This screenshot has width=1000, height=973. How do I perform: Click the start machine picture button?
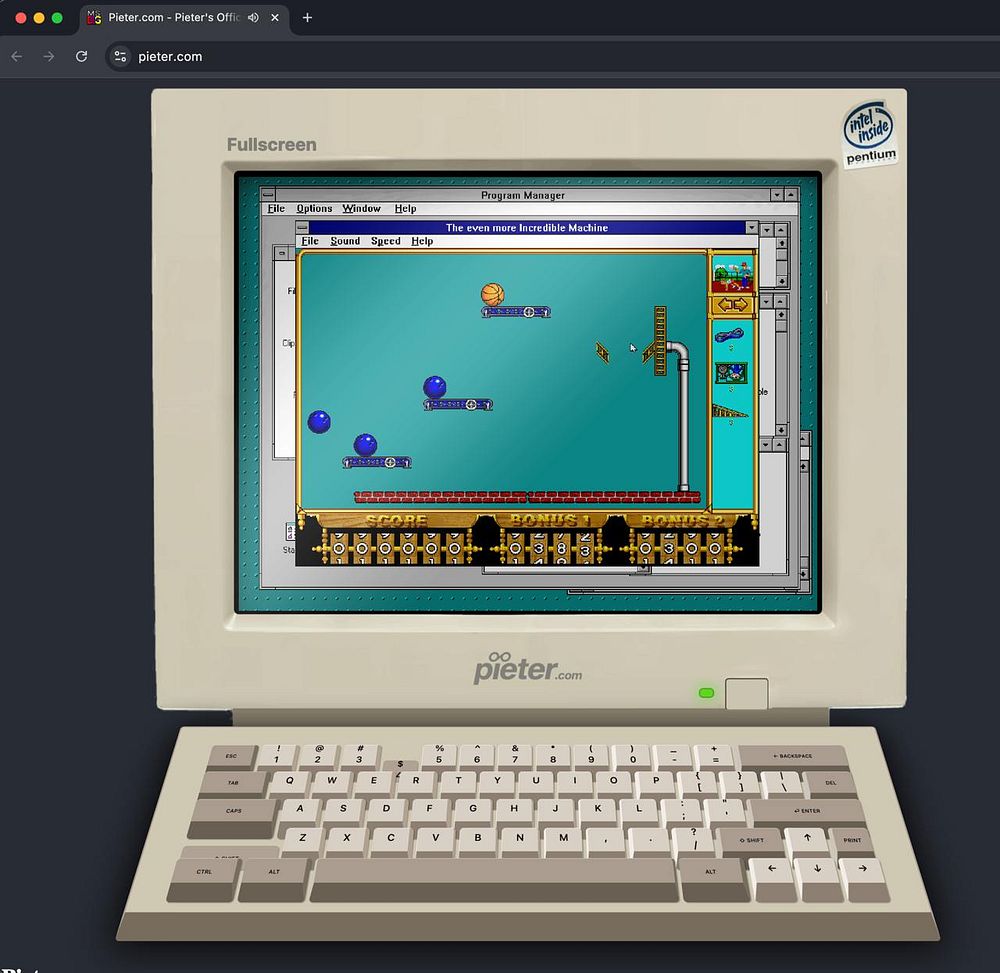(732, 274)
